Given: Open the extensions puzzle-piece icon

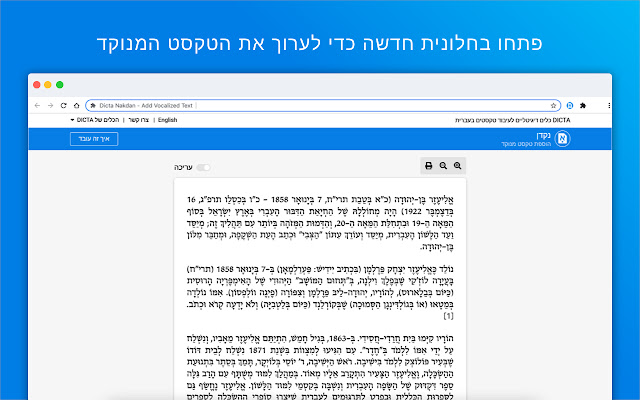Looking at the screenshot, I should click(583, 105).
